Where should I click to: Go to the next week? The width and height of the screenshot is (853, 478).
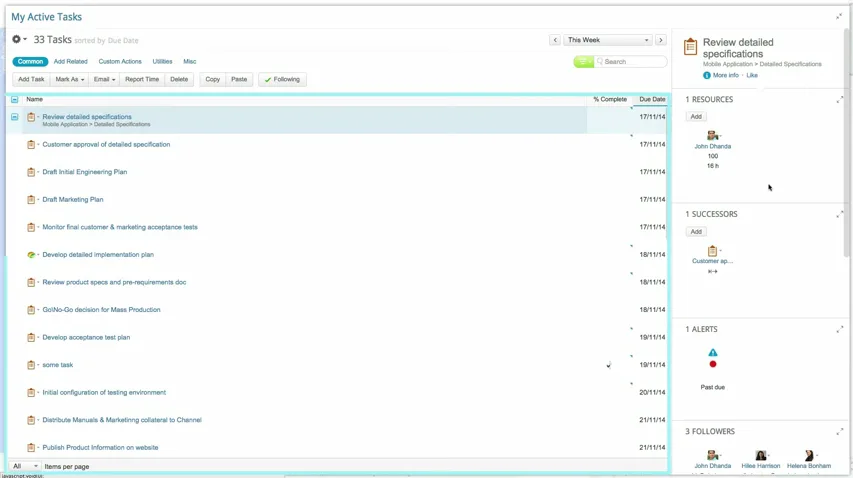[661, 40]
